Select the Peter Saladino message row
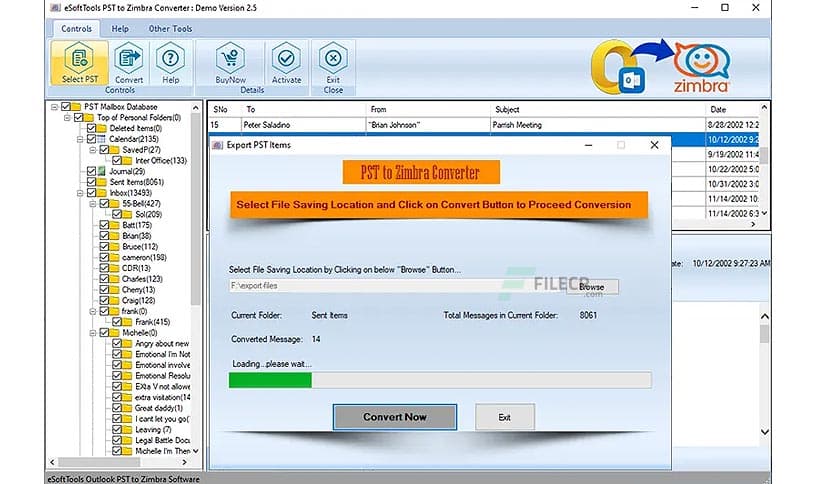The height and width of the screenshot is (484, 836). coord(483,125)
